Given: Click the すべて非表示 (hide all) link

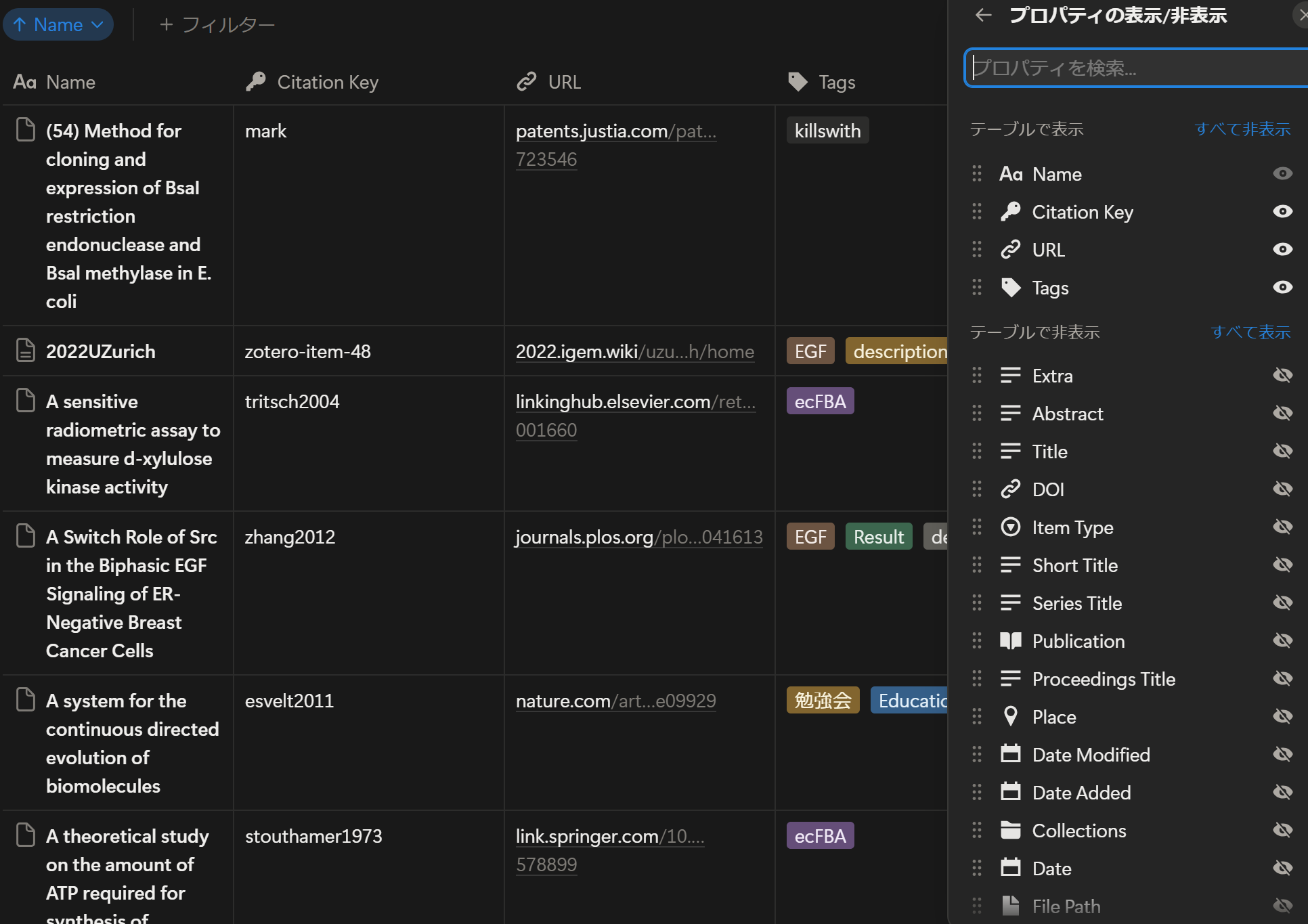Looking at the screenshot, I should pyautogui.click(x=1242, y=129).
